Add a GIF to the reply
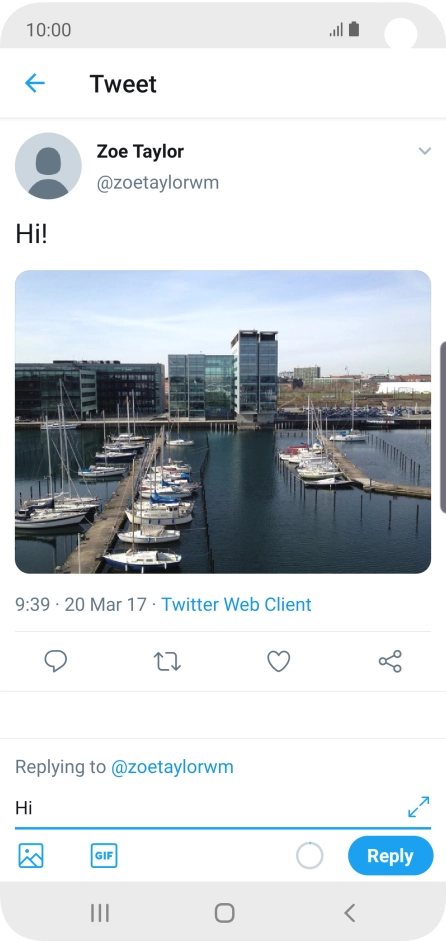446x941 pixels. point(104,855)
